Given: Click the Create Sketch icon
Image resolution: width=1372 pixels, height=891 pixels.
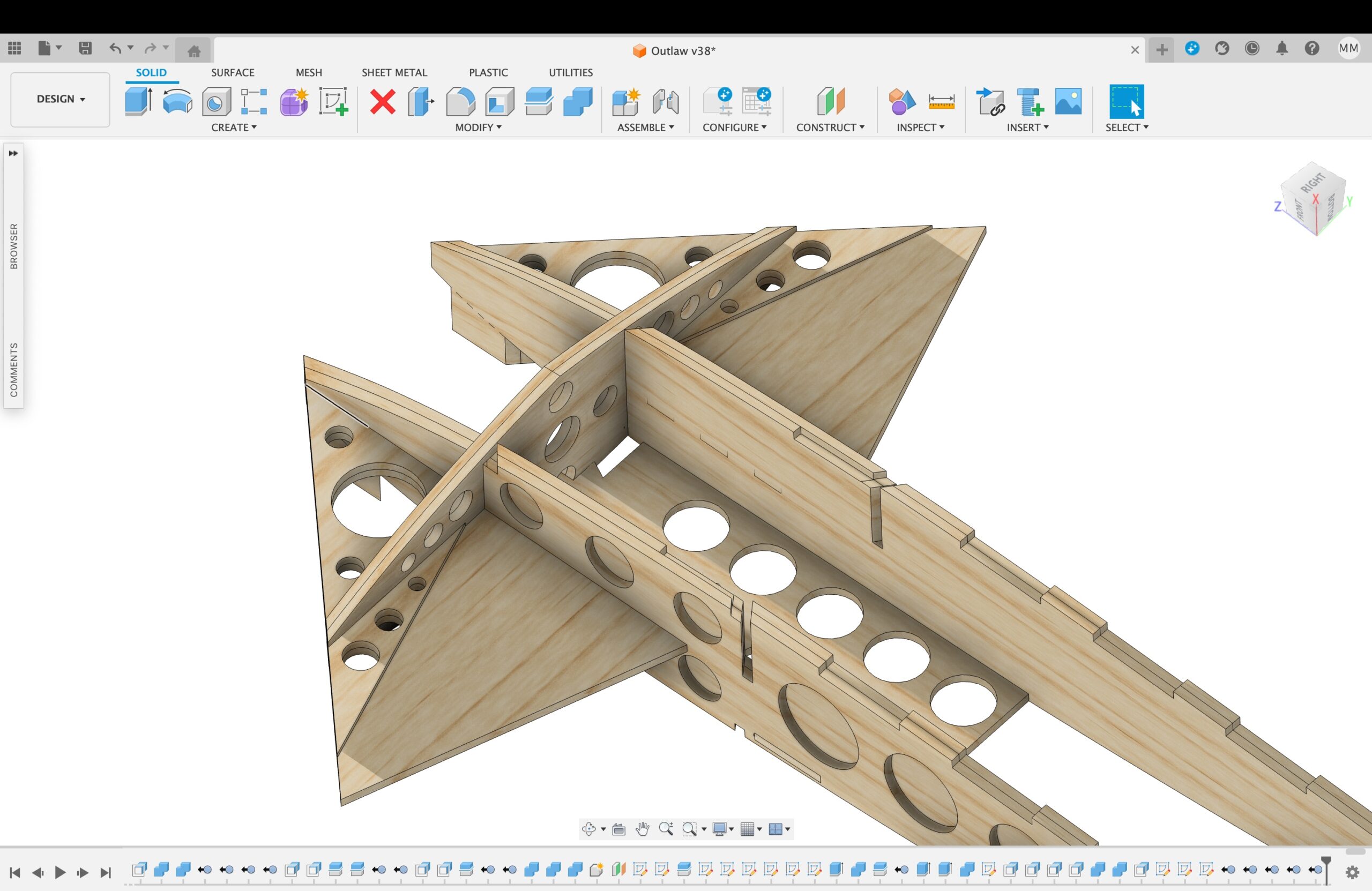Looking at the screenshot, I should pyautogui.click(x=333, y=101).
